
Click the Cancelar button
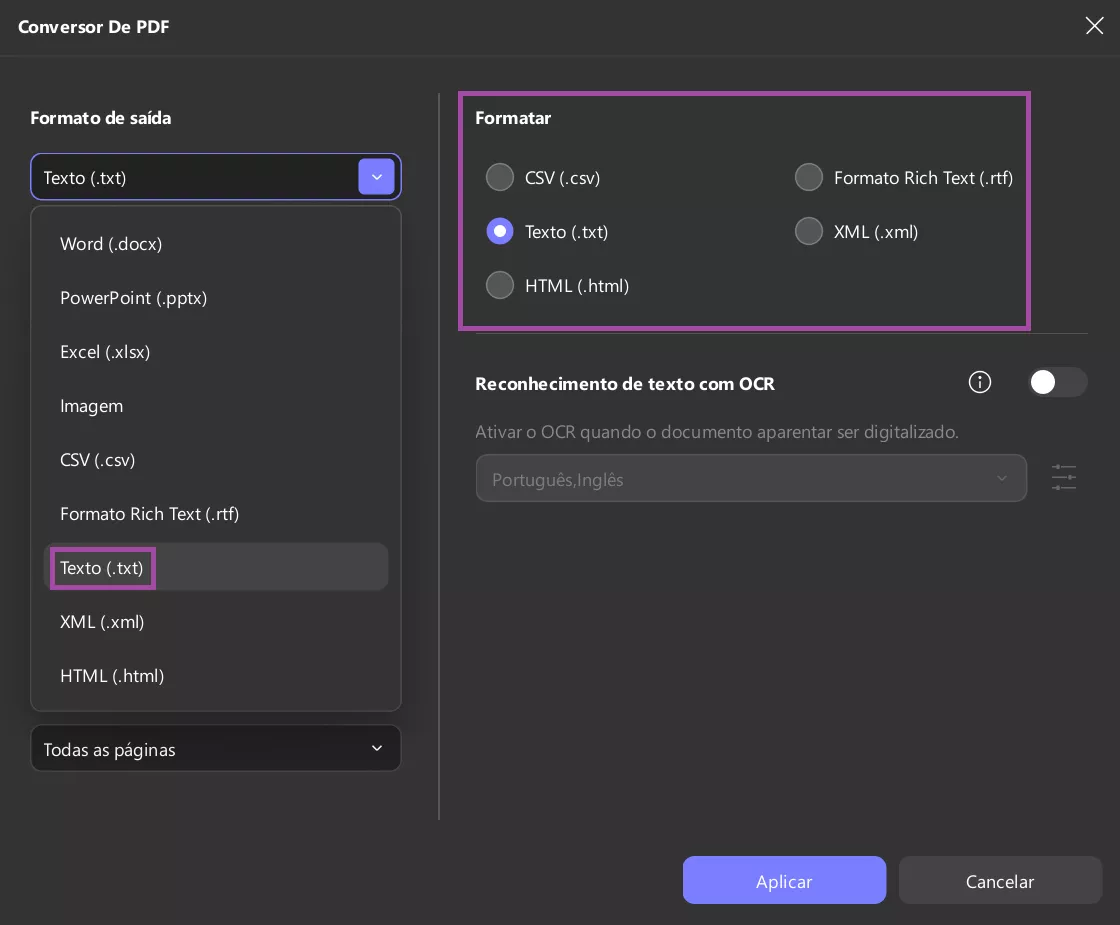[x=1000, y=880]
